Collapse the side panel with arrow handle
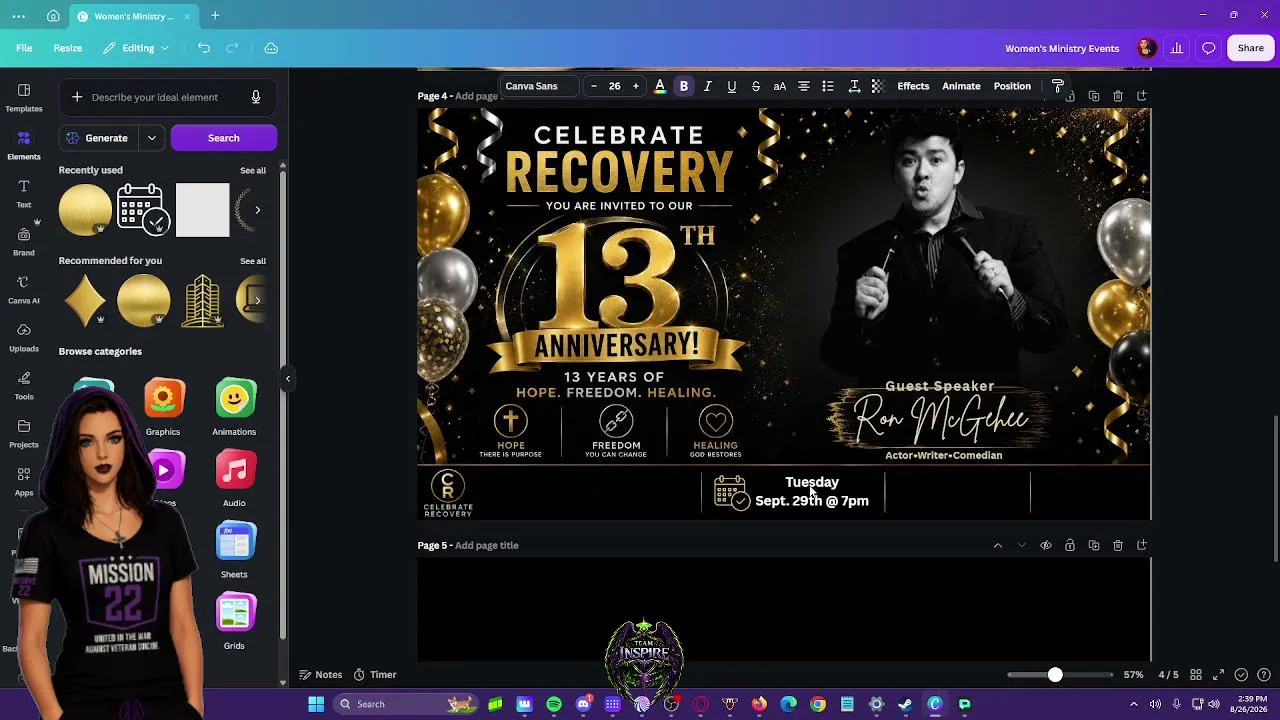Viewport: 1280px width, 720px height. point(288,378)
